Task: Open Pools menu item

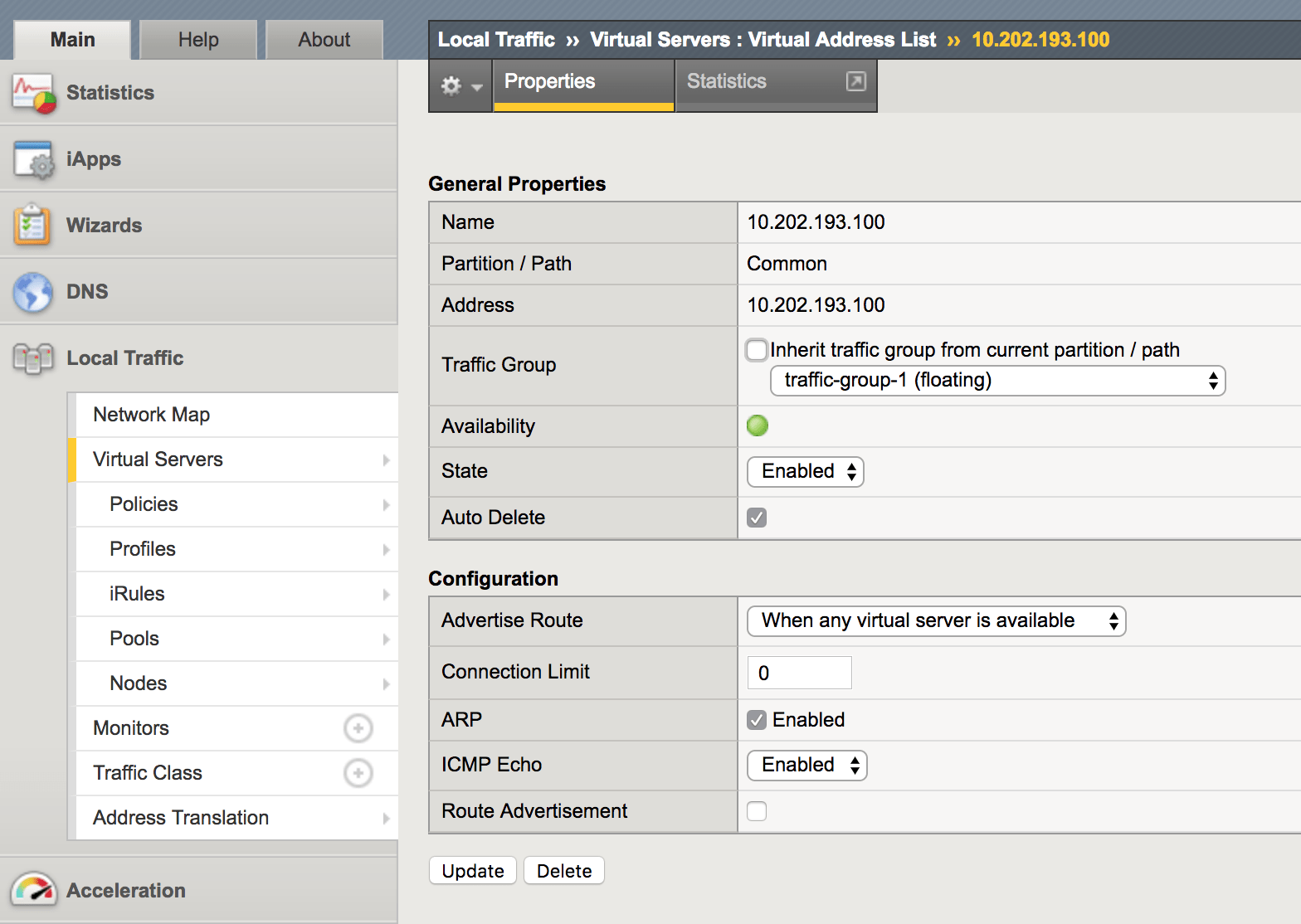Action: click(237, 639)
